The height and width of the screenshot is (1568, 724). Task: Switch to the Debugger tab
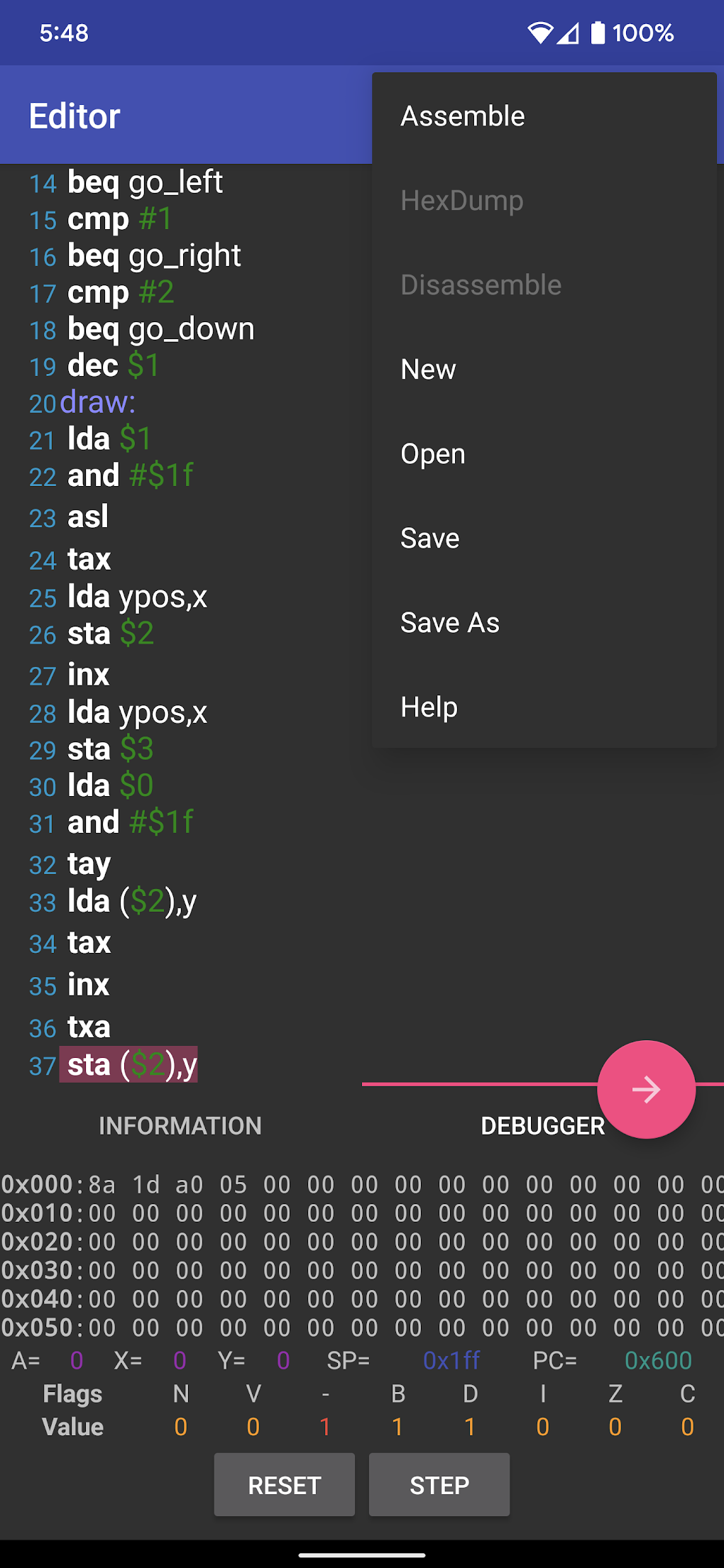(x=542, y=1126)
